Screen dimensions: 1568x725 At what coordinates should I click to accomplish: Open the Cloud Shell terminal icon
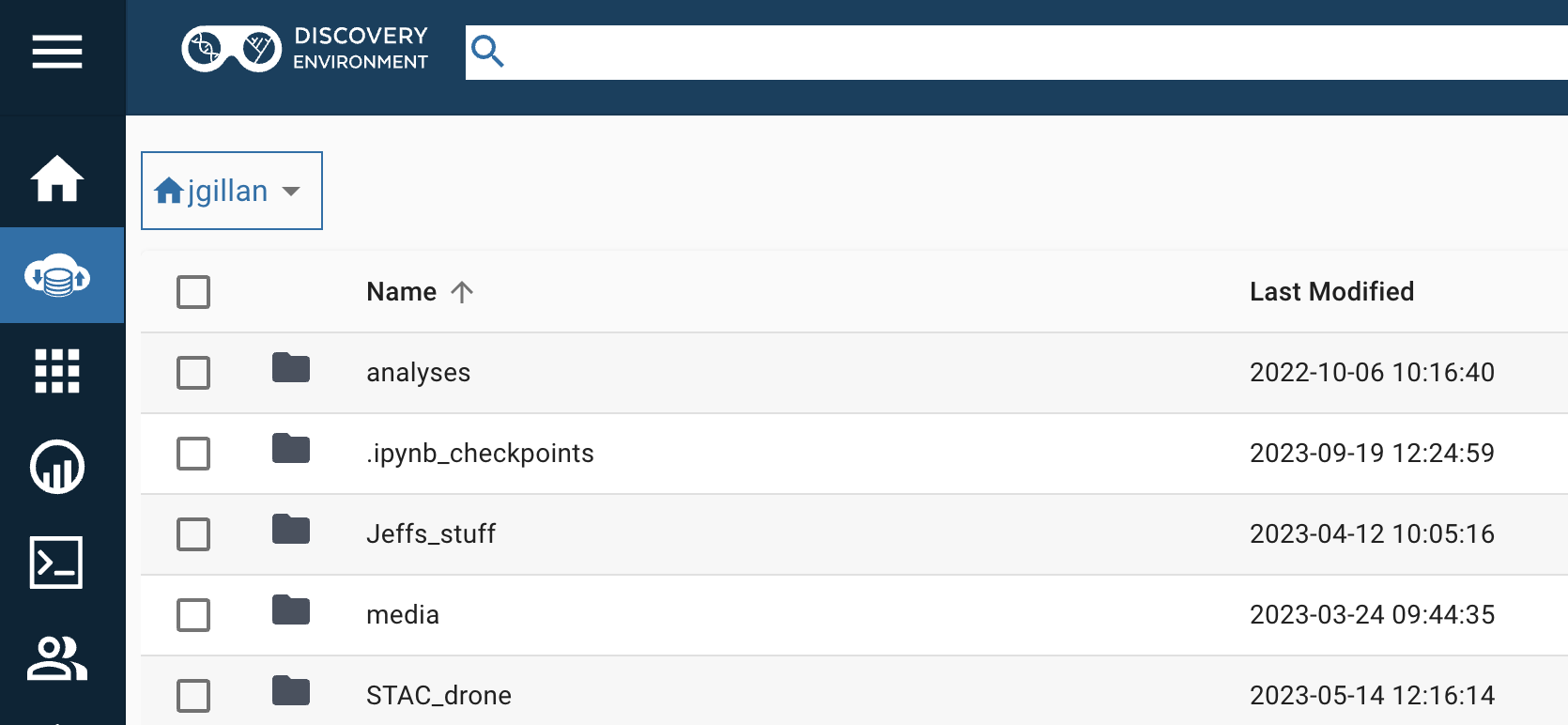pos(56,563)
